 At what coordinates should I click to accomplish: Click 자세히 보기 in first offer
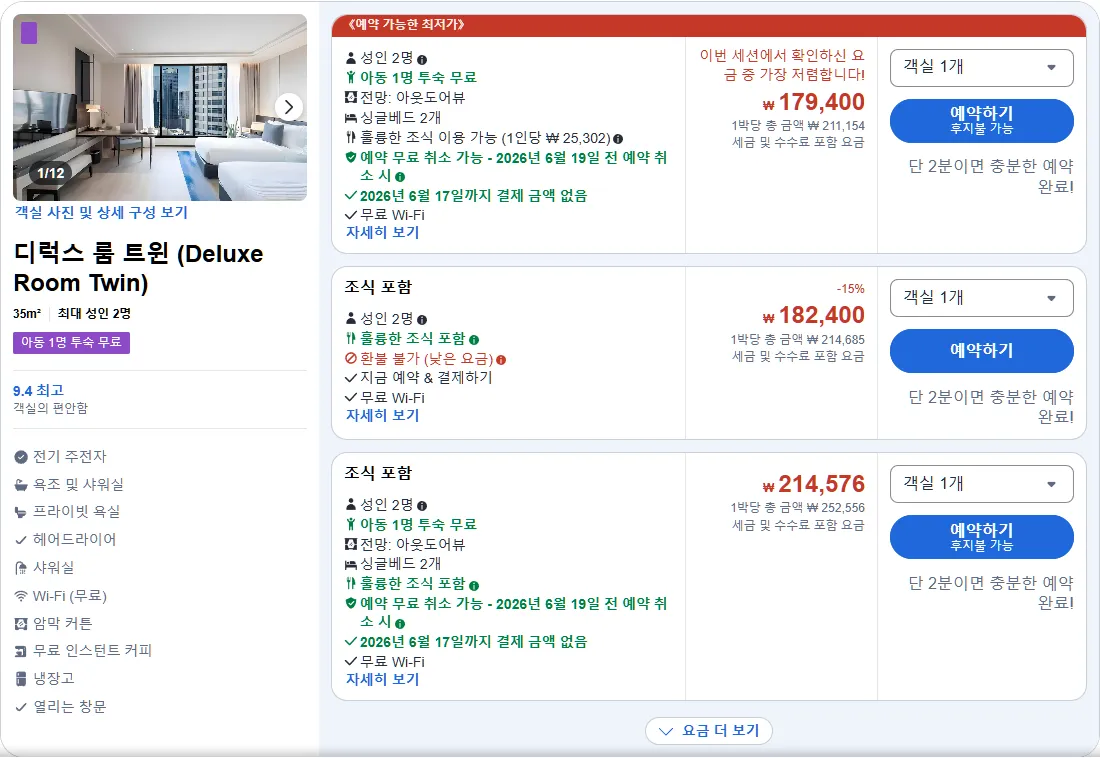click(x=382, y=232)
